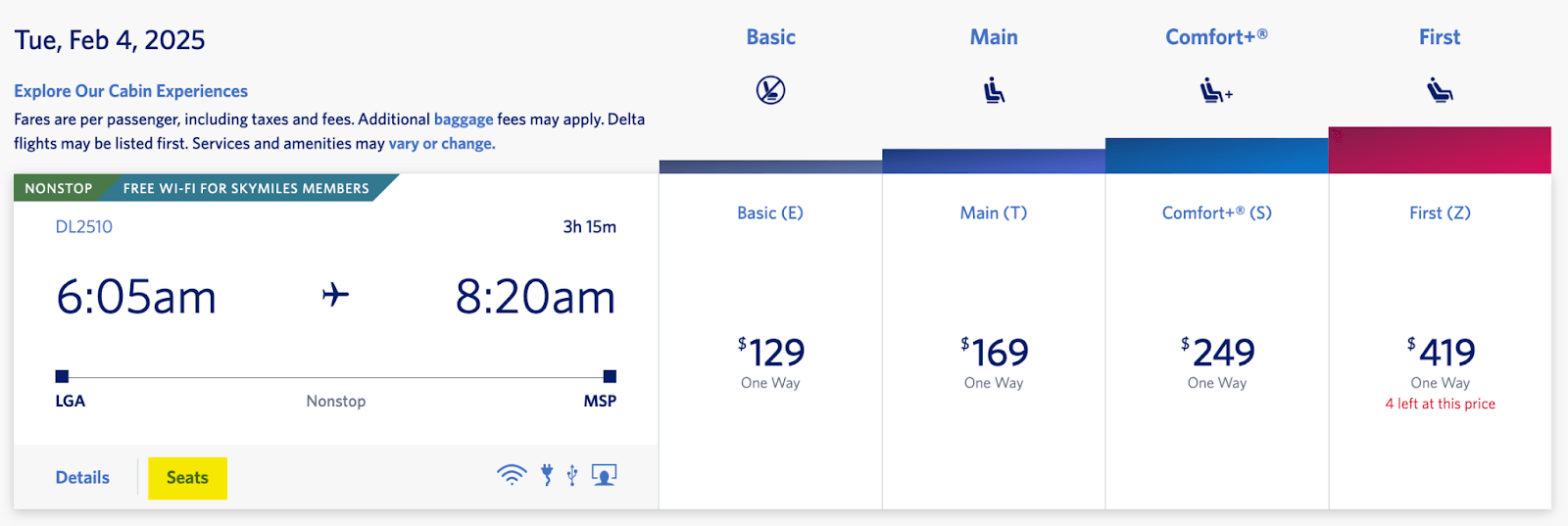Open the highlighted Seats link
The image size is (1568, 526).
187,478
